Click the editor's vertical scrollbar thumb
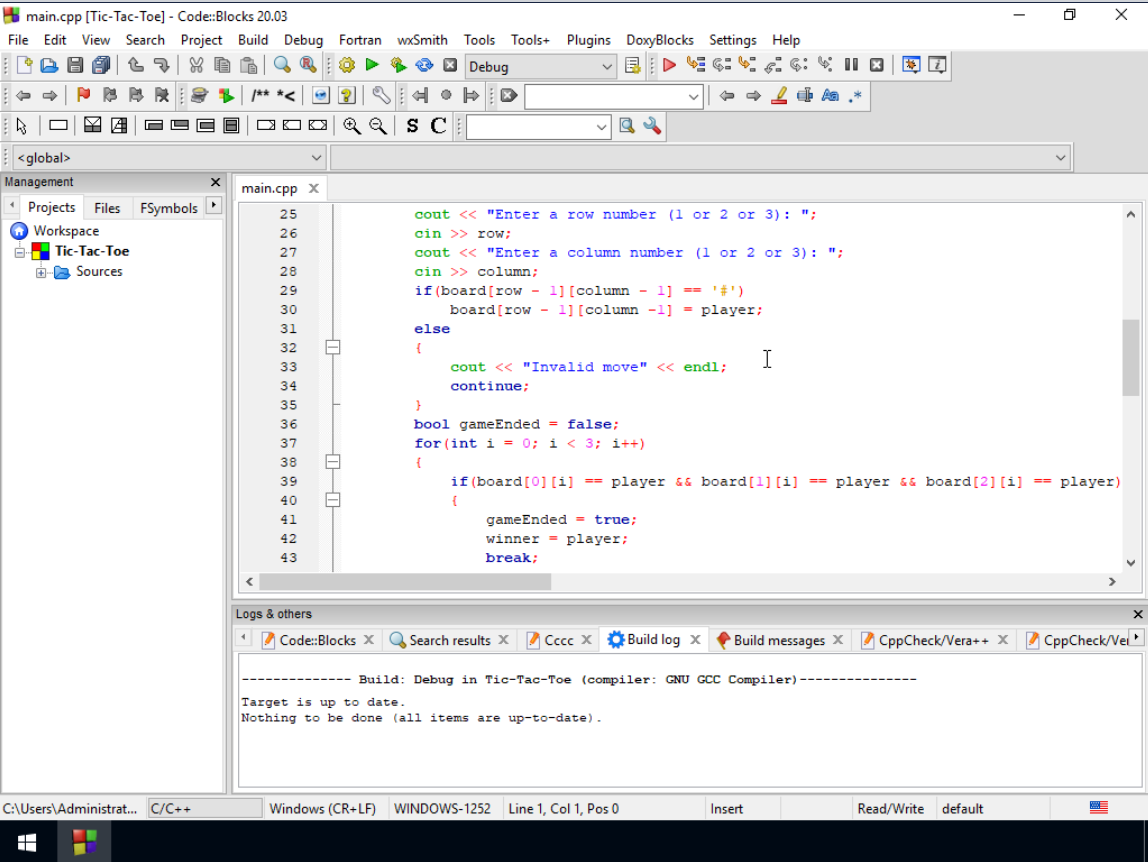The image size is (1148, 862). coord(1131,357)
